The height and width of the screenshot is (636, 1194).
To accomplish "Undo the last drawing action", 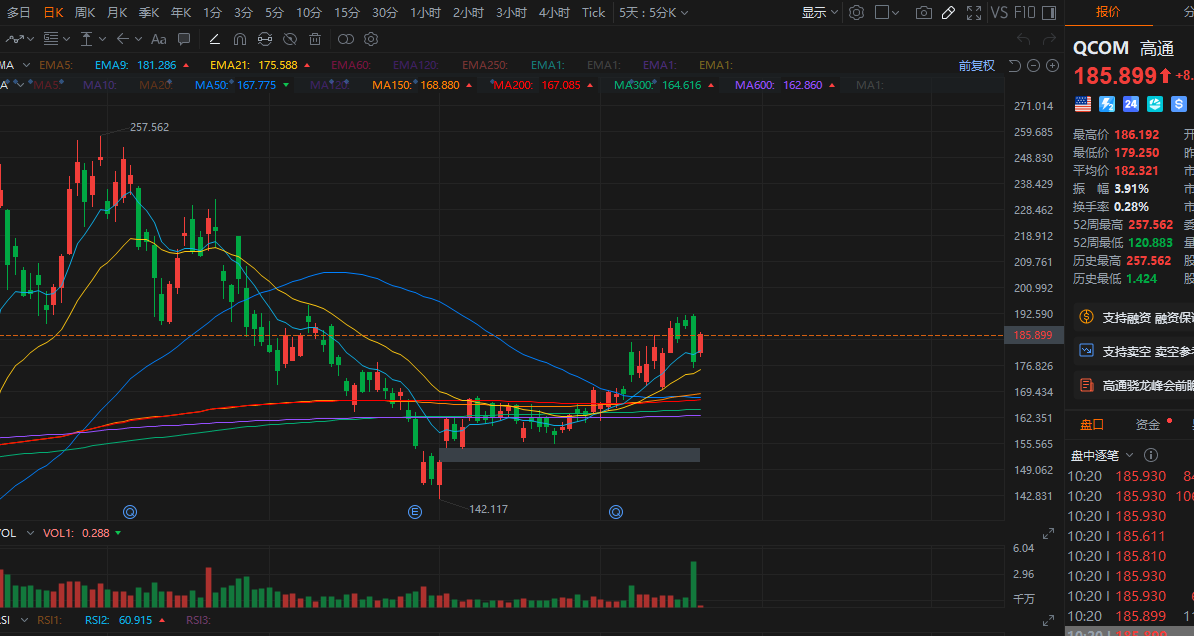I will 1023,39.
